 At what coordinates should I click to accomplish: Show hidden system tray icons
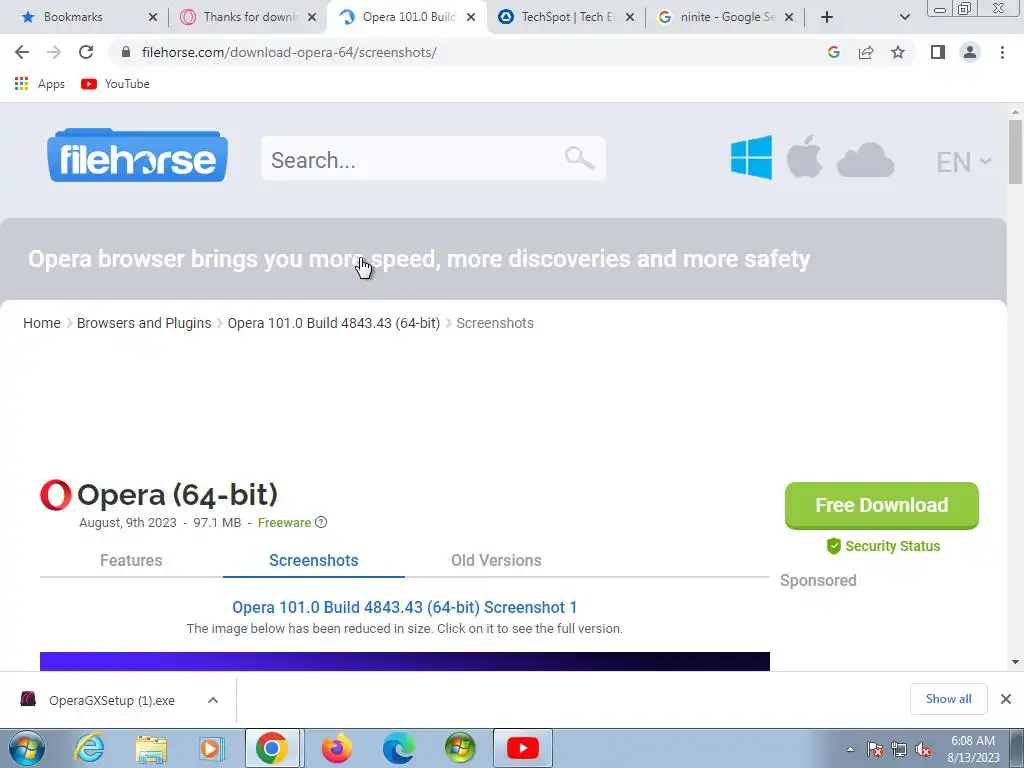click(x=850, y=749)
